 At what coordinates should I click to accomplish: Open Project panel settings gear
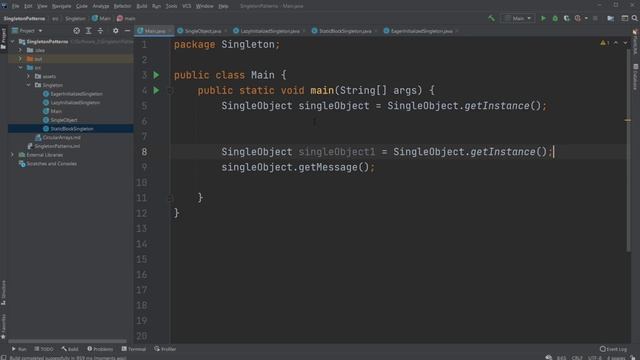(116, 31)
